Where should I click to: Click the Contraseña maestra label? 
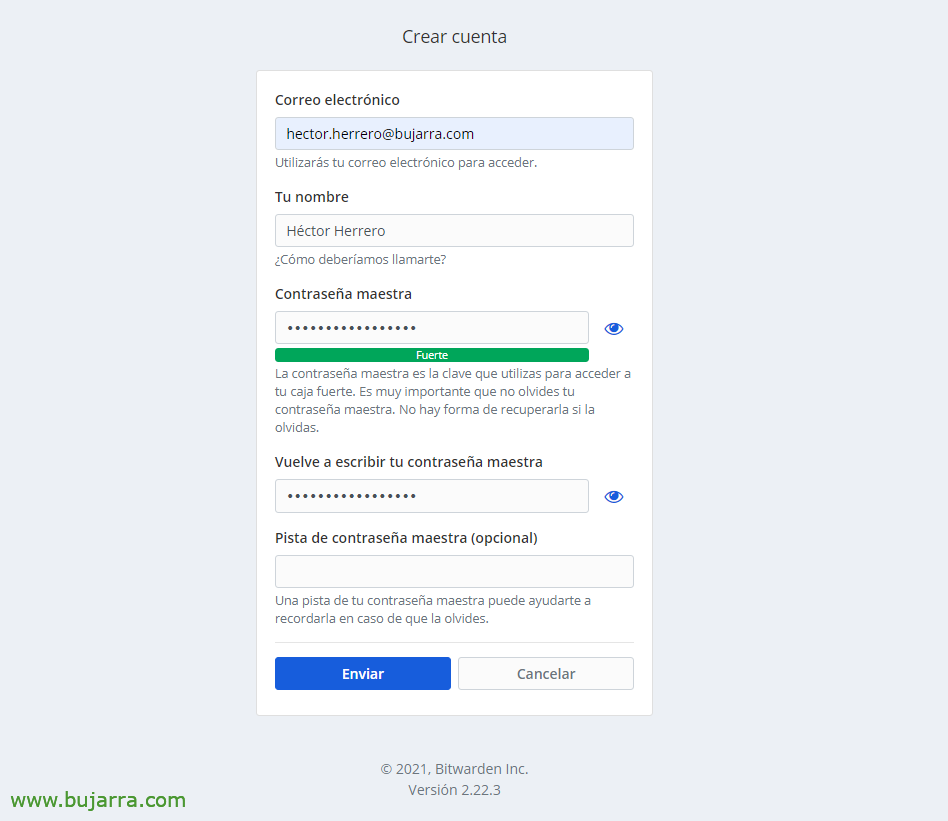click(x=343, y=294)
